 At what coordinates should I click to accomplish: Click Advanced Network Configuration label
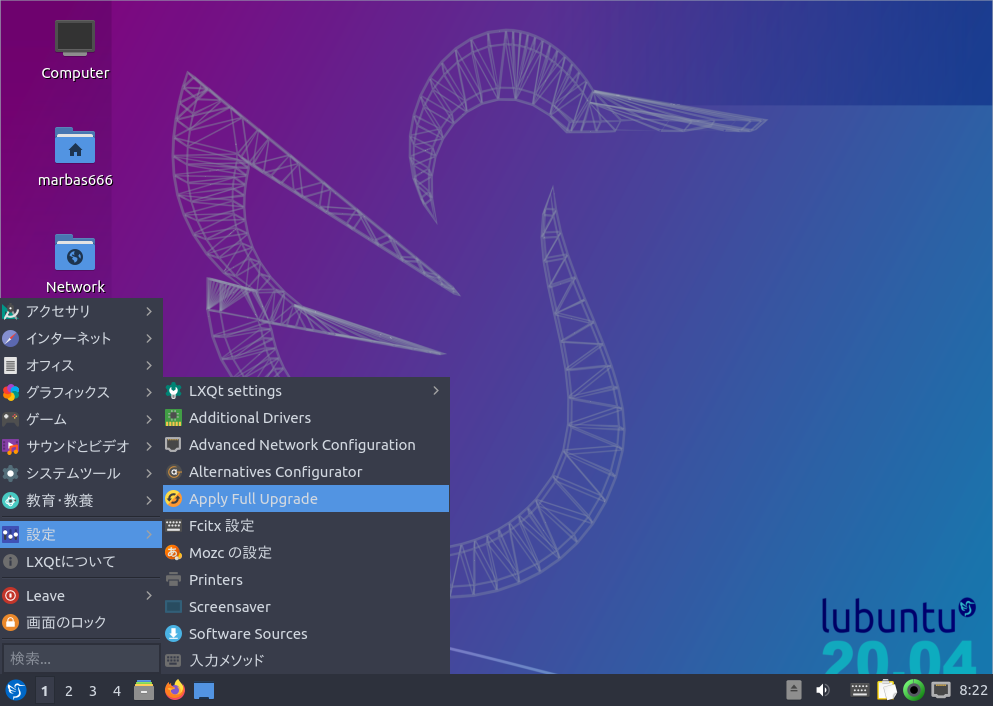click(x=302, y=445)
